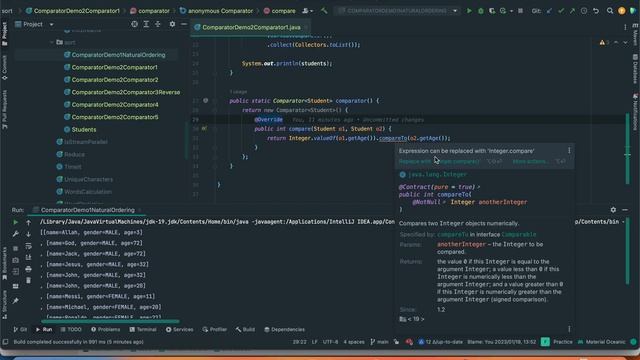The image size is (640, 360).
Task: Open run configuration wrench icon in Run panel
Action: point(16,234)
